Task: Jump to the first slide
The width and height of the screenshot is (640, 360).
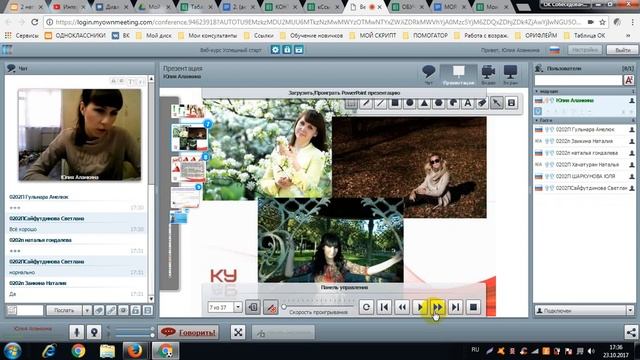Action: click(384, 307)
